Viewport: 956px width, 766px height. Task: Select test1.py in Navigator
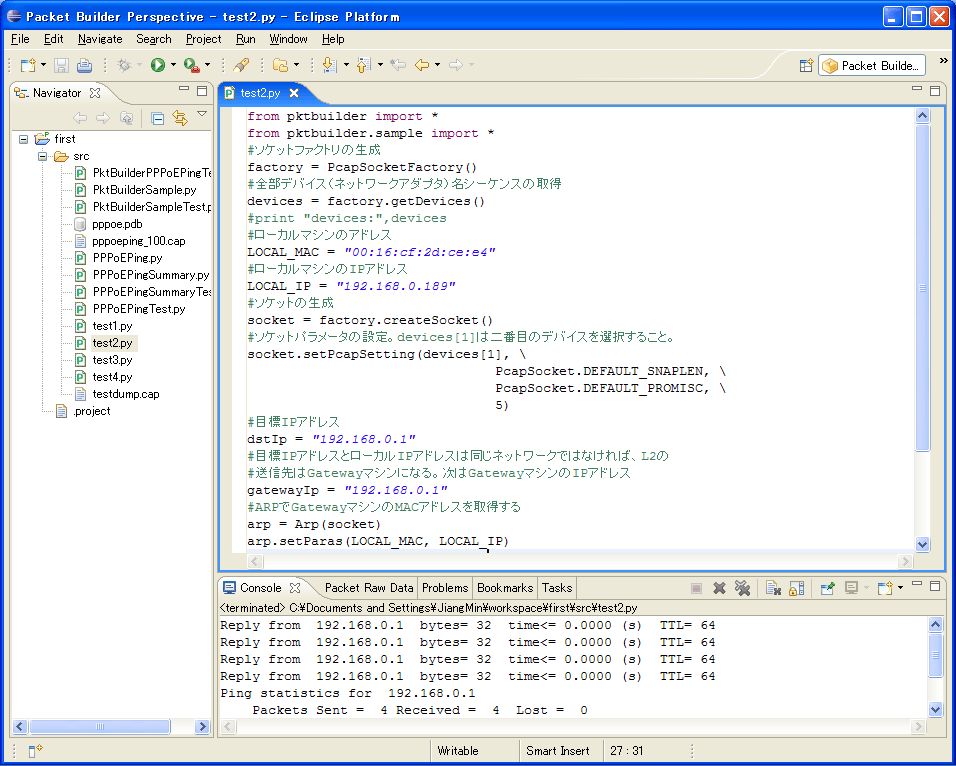coord(112,326)
